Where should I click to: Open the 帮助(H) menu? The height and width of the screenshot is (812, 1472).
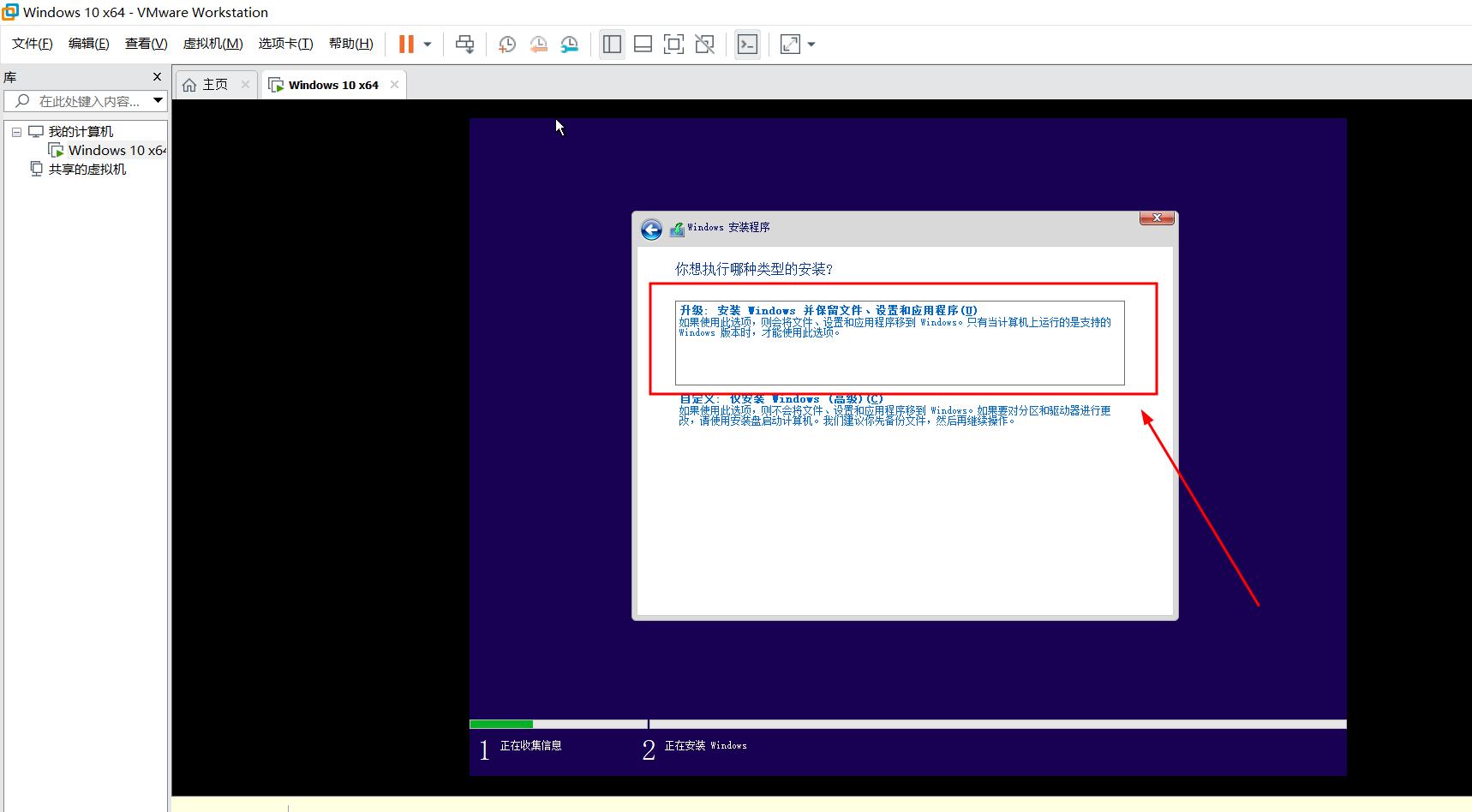point(351,44)
